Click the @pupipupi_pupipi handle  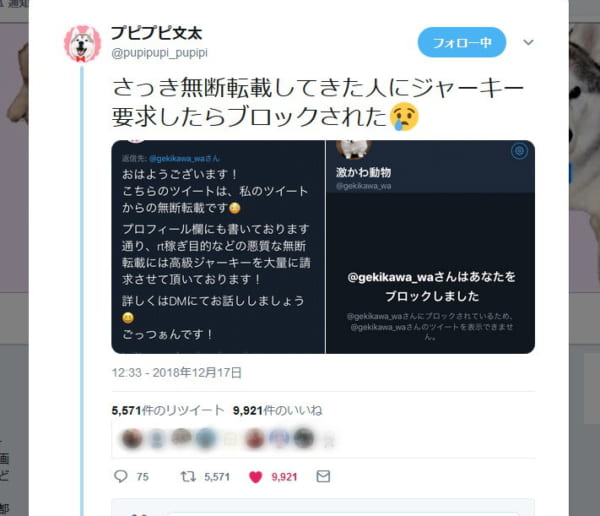pyautogui.click(x=159, y=53)
